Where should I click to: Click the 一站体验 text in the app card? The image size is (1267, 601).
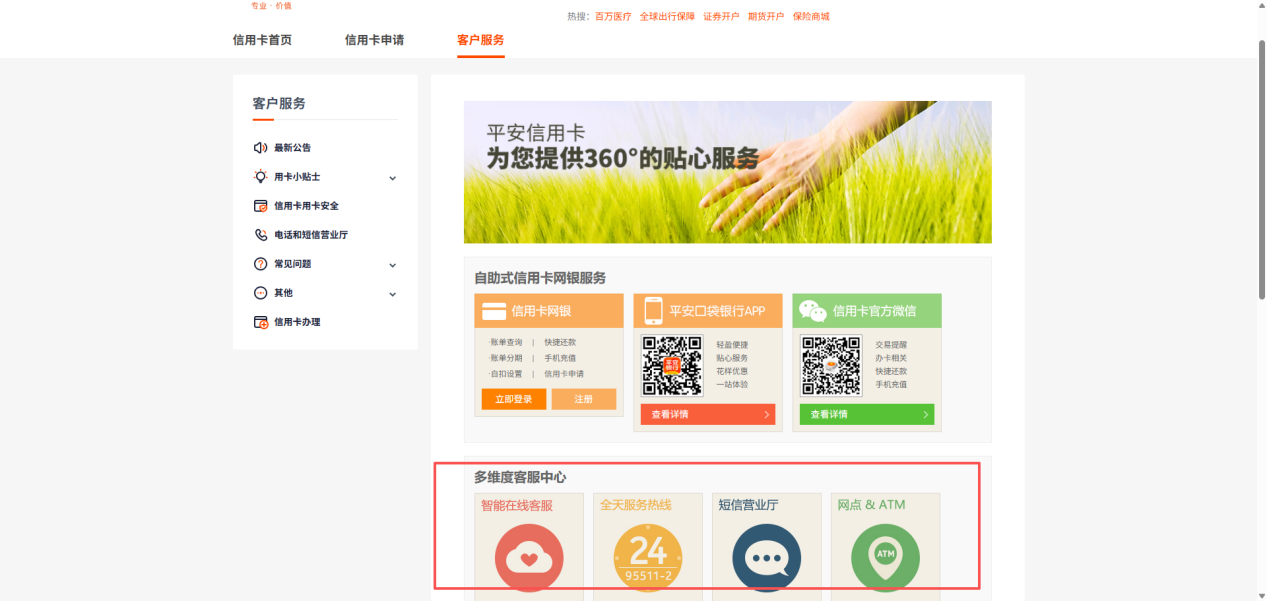coord(732,384)
